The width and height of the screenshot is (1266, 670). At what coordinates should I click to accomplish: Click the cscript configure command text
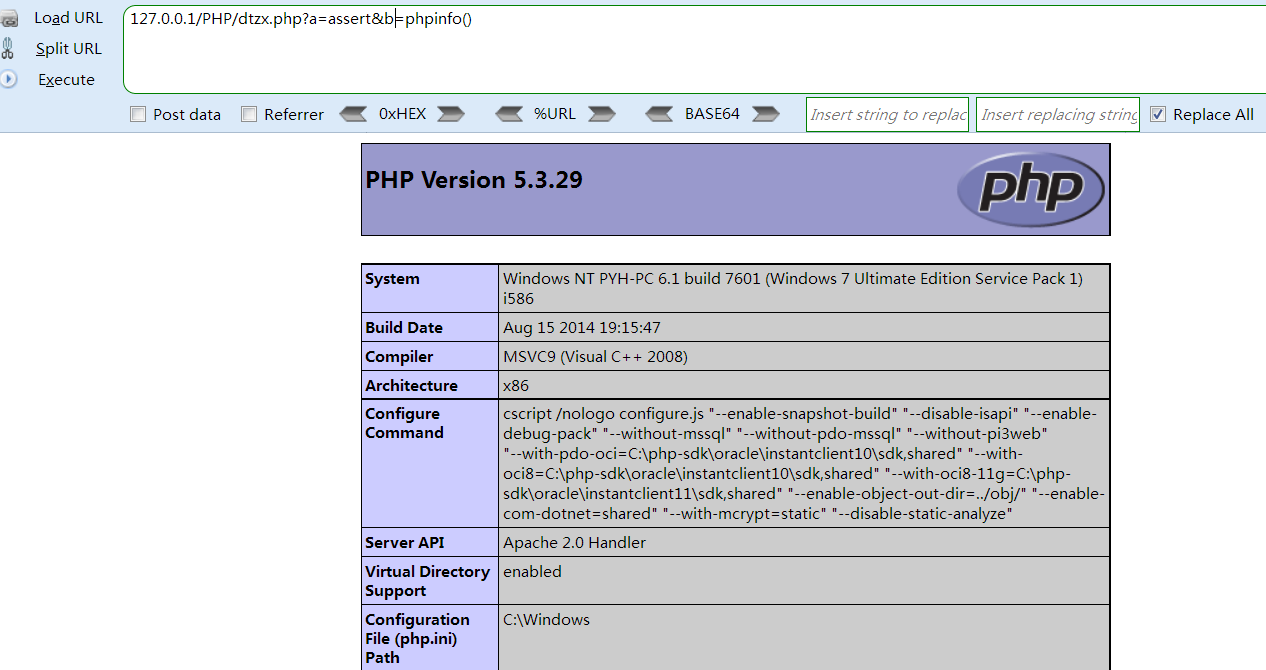(x=804, y=463)
